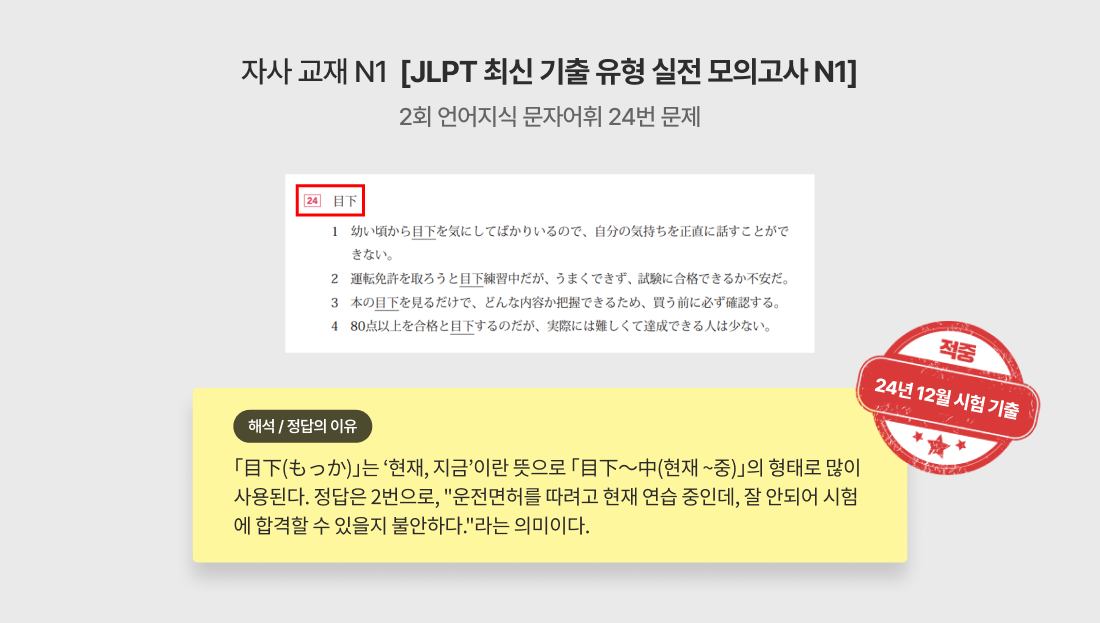Click the underlined 目下 in choice 1
1100x623 pixels.
click(x=424, y=232)
